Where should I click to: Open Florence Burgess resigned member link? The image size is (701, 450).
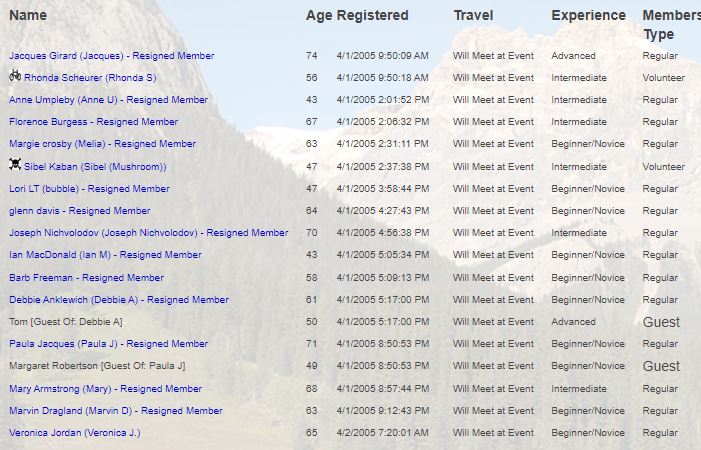(x=93, y=122)
